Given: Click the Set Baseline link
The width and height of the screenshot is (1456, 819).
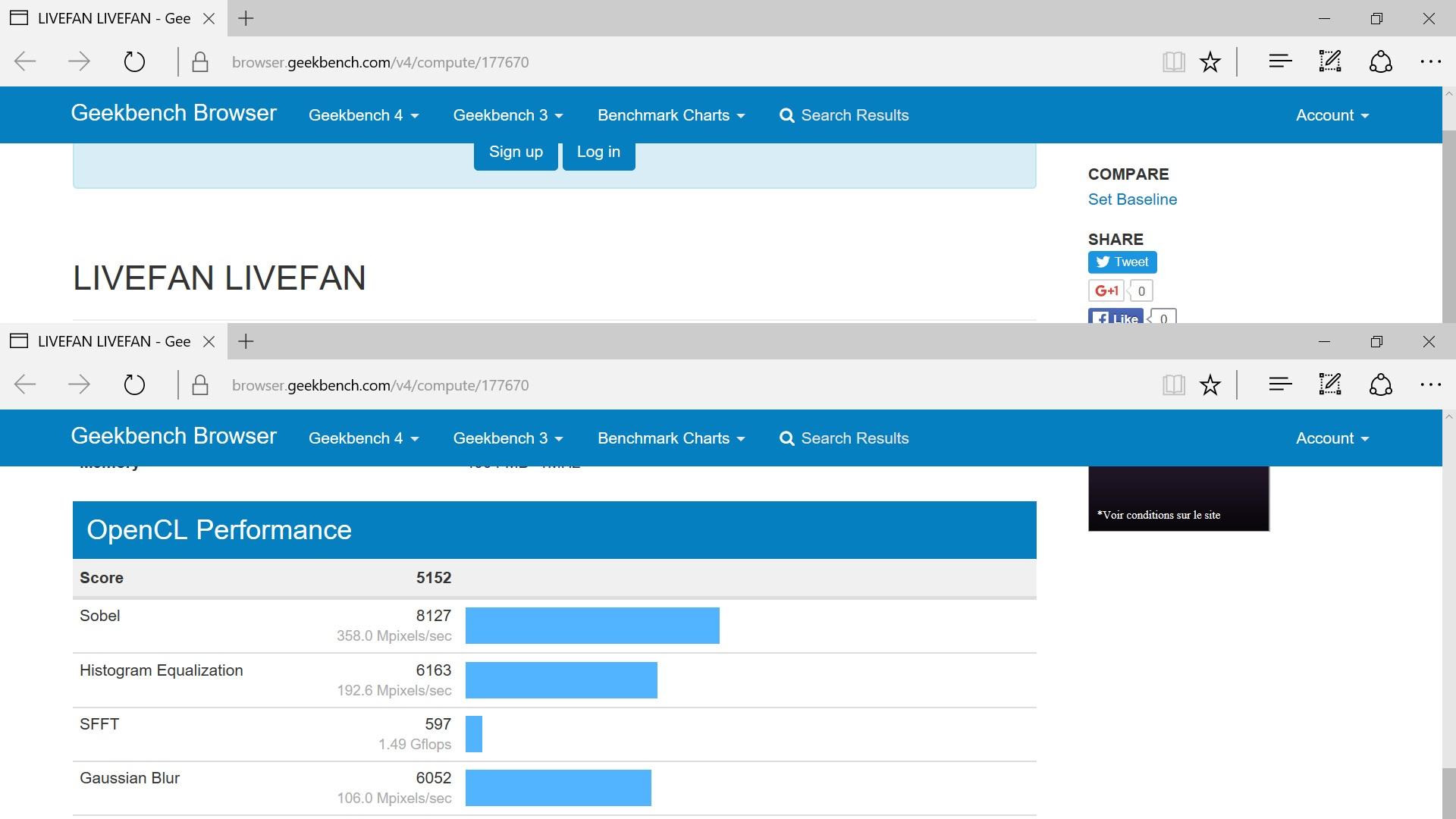Looking at the screenshot, I should (x=1132, y=199).
